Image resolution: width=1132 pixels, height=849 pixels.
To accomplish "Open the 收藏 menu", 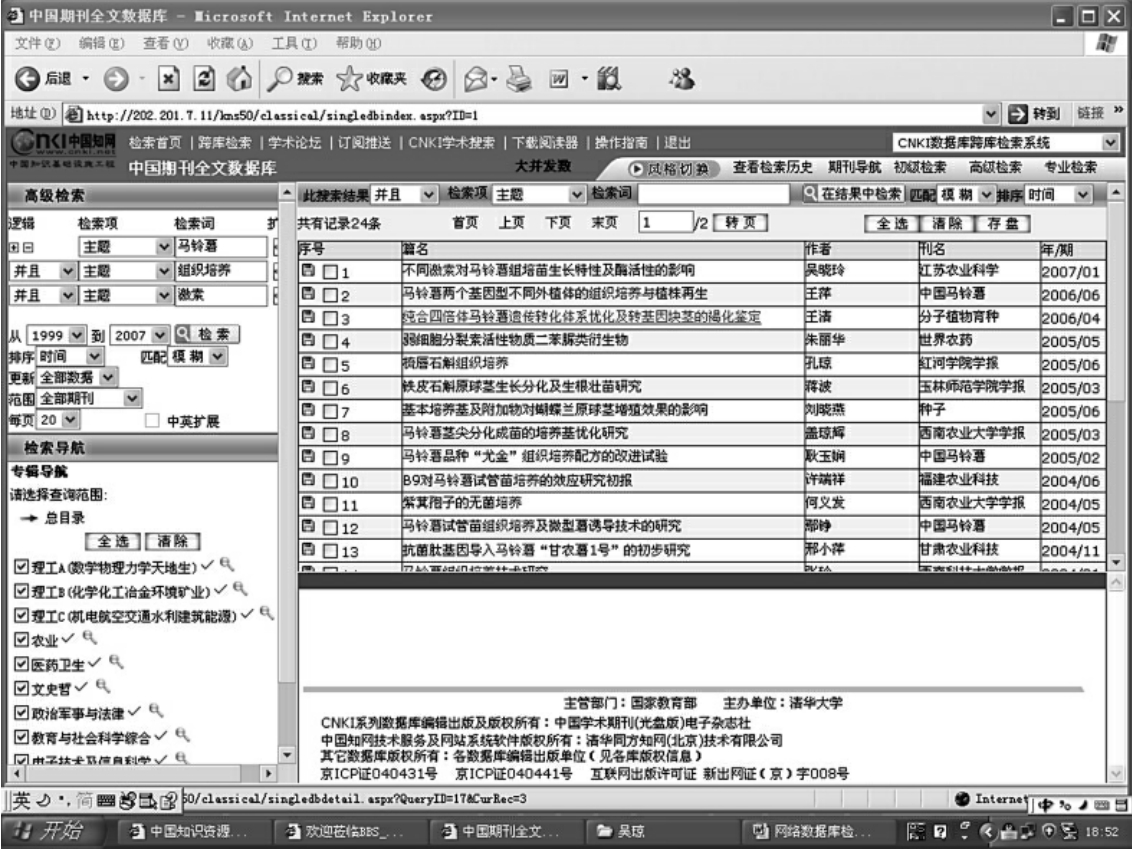I will point(230,43).
